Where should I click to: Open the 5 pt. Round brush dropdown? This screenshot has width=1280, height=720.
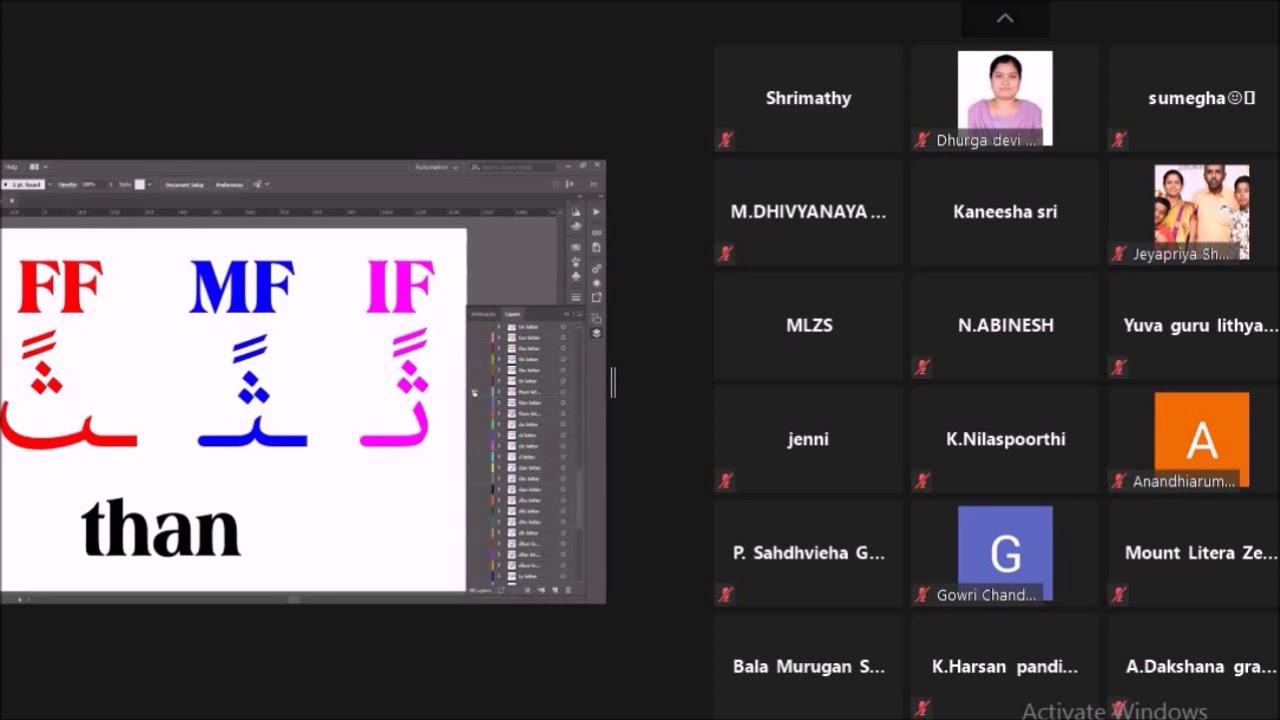pos(50,184)
